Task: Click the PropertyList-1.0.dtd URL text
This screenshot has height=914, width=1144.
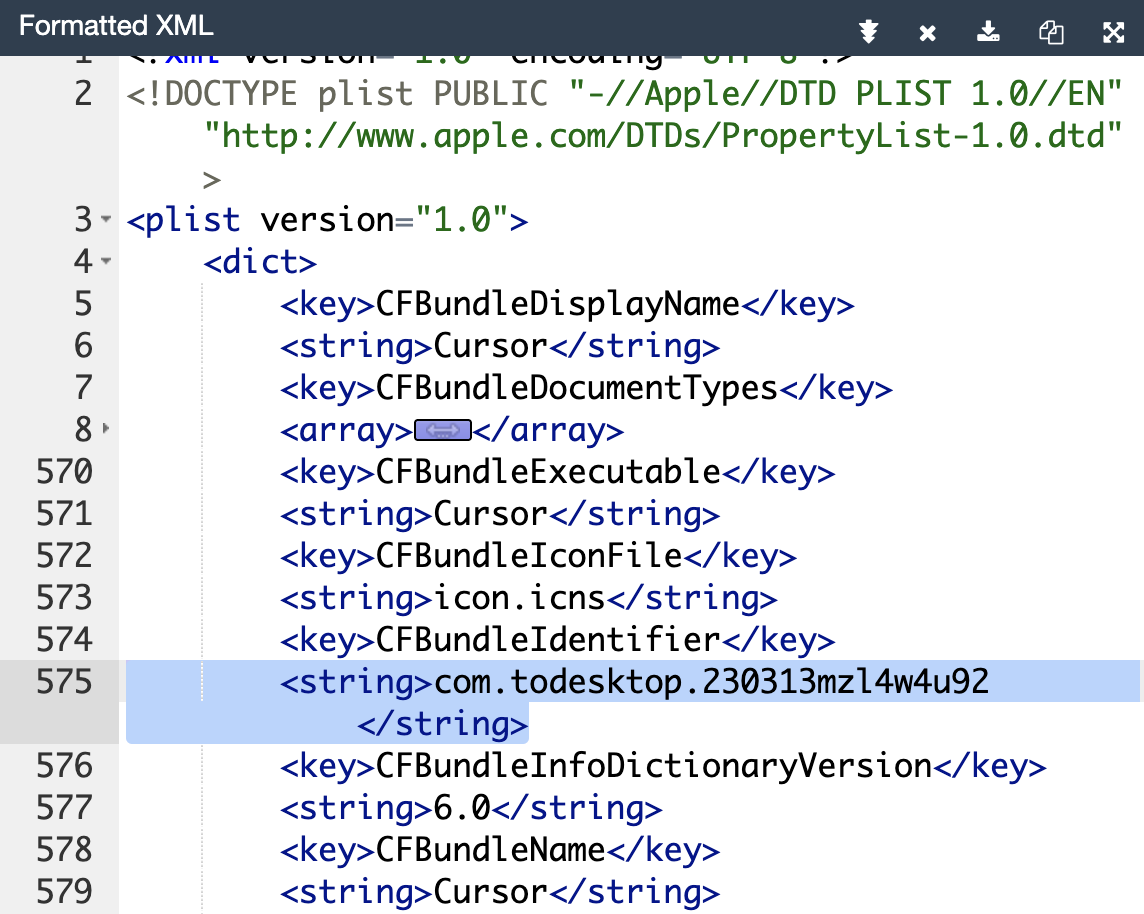Action: pyautogui.click(x=662, y=136)
